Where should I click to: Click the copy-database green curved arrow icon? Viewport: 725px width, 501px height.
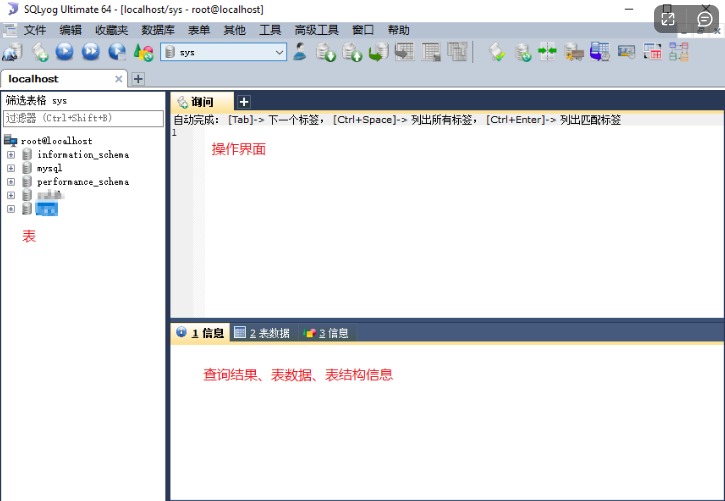coord(378,52)
